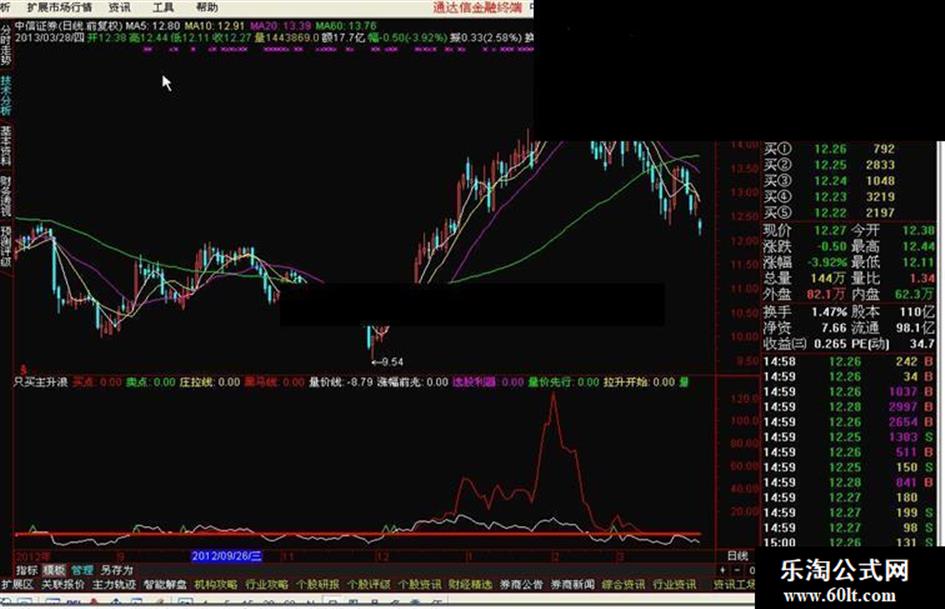Click the plus button beside 日线 row
Image resolution: width=945 pixels, height=609 pixels.
click(723, 570)
